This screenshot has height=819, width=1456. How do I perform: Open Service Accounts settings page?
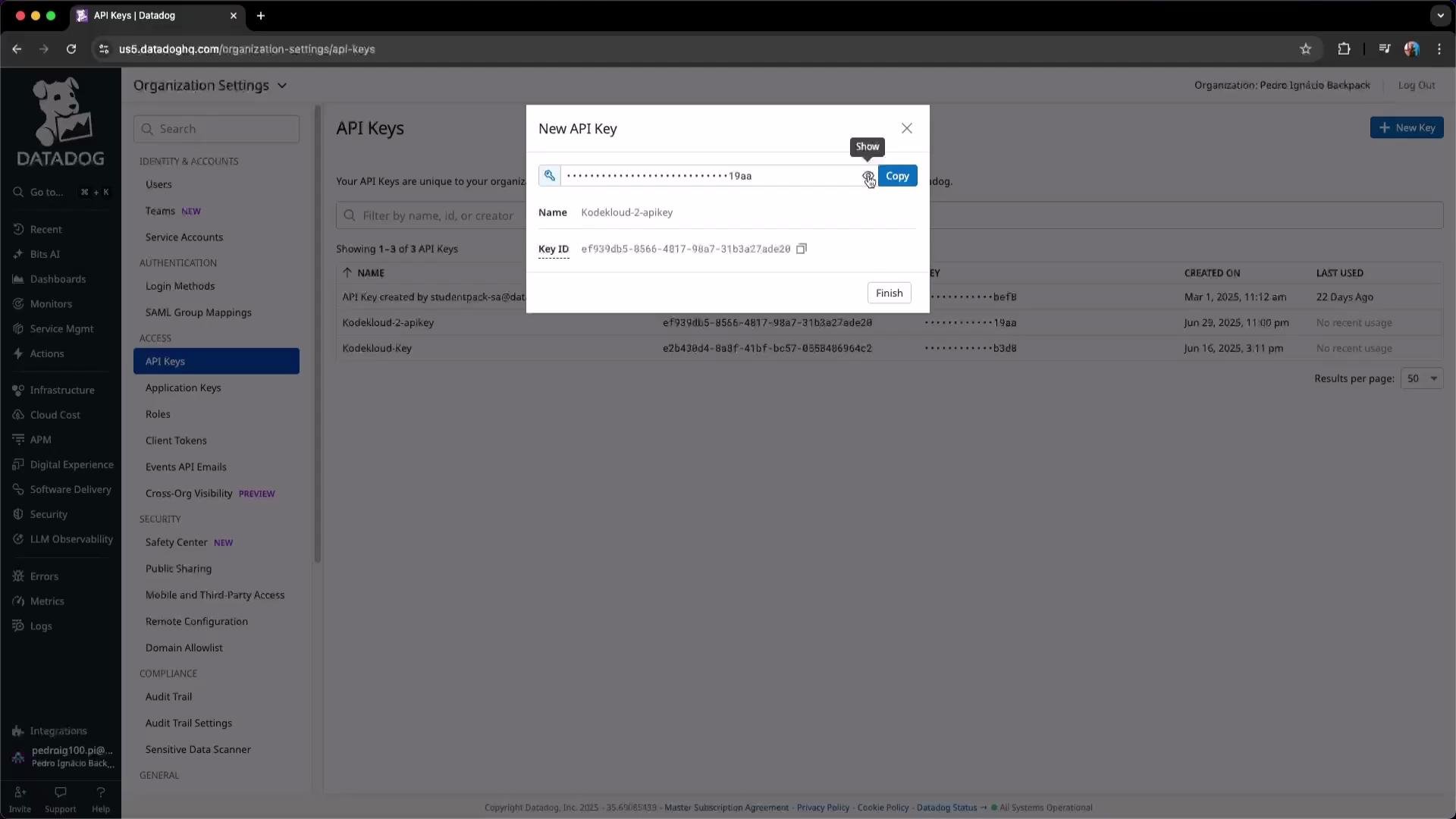184,237
